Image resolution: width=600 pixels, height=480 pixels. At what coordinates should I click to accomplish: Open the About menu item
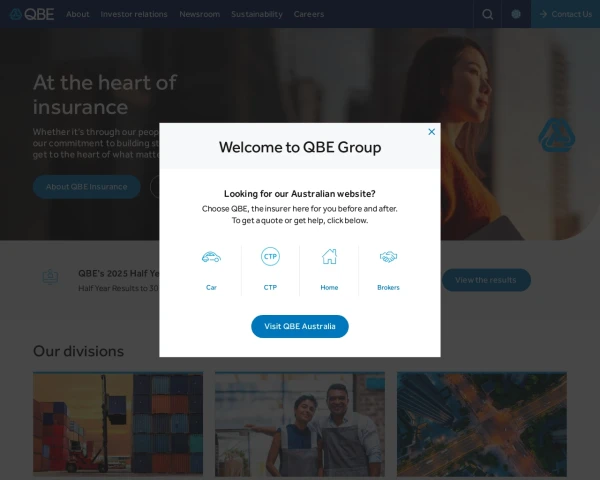[x=78, y=14]
